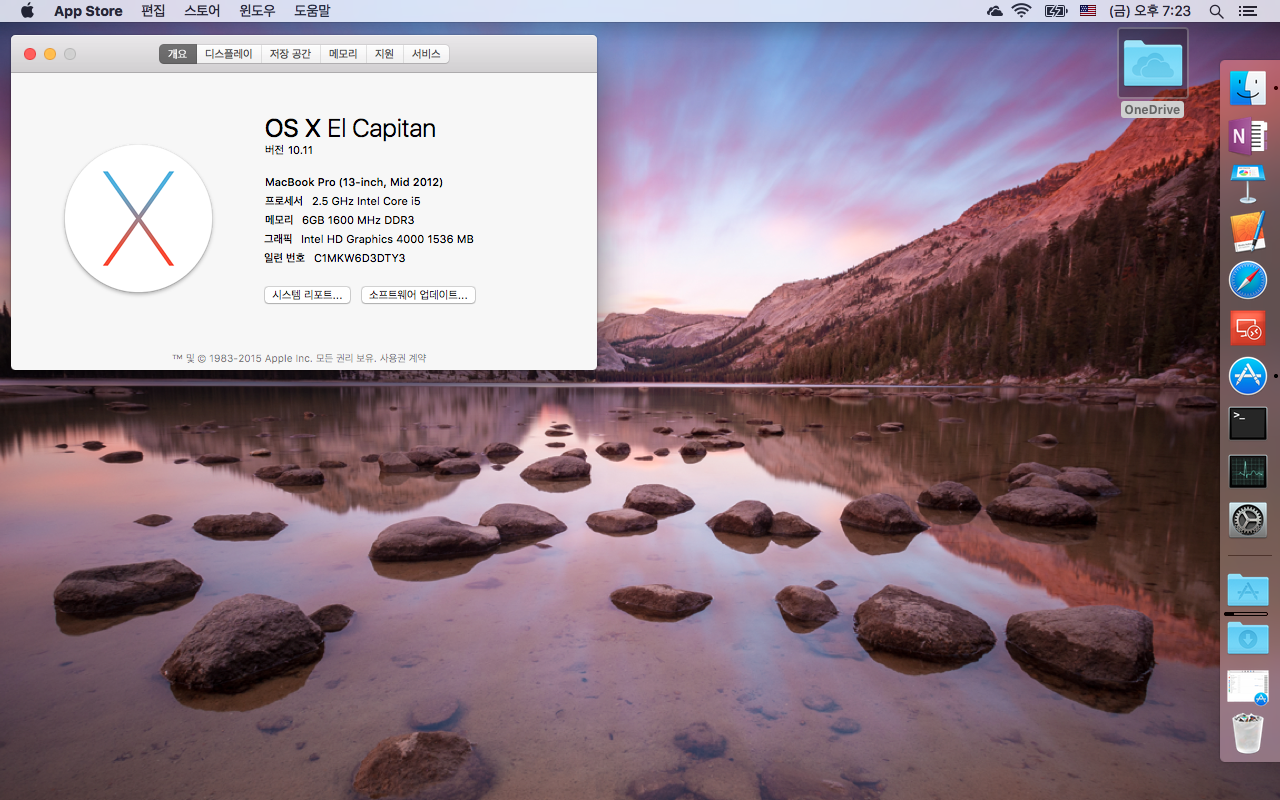The height and width of the screenshot is (800, 1280).
Task: Open Keynote from the Dock
Action: pyautogui.click(x=1248, y=184)
